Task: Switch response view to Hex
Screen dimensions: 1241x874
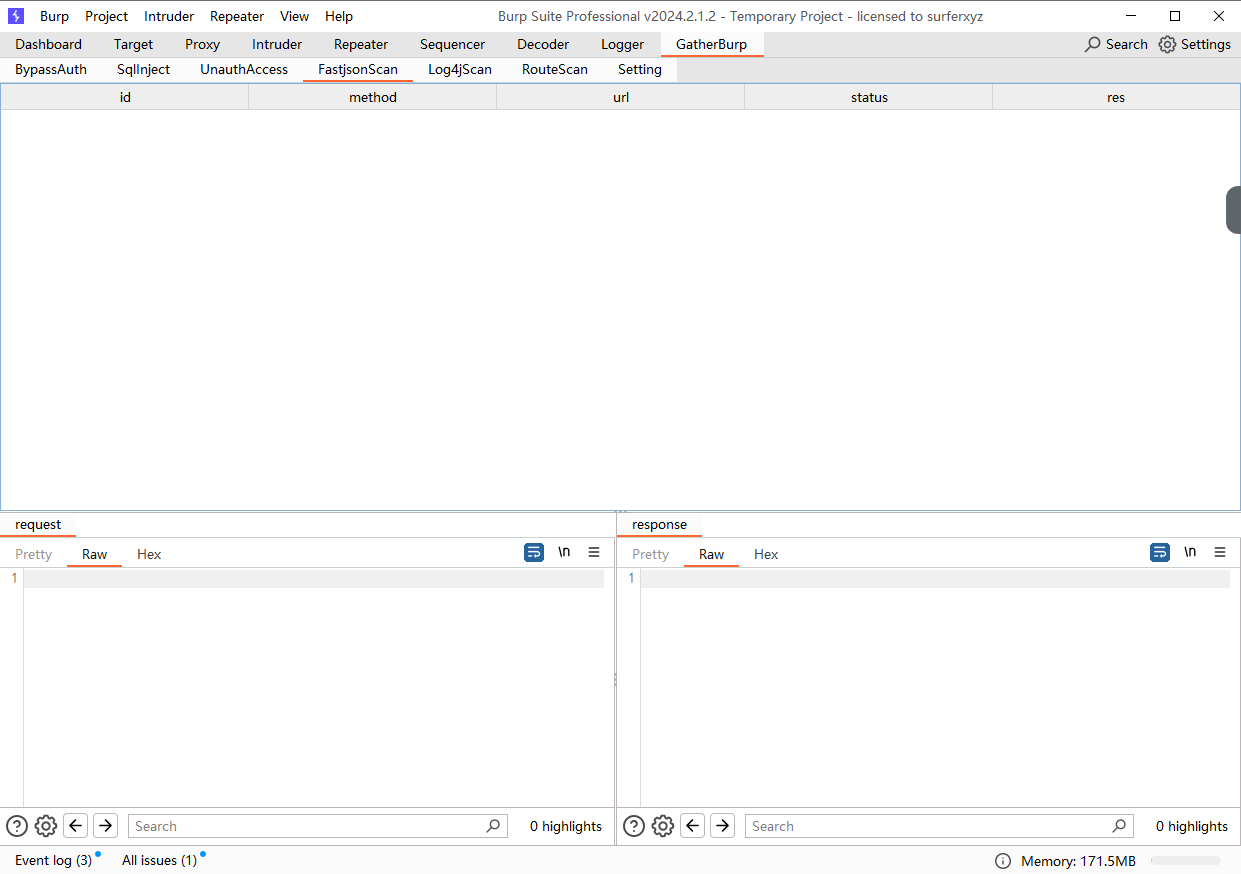Action: 766,554
